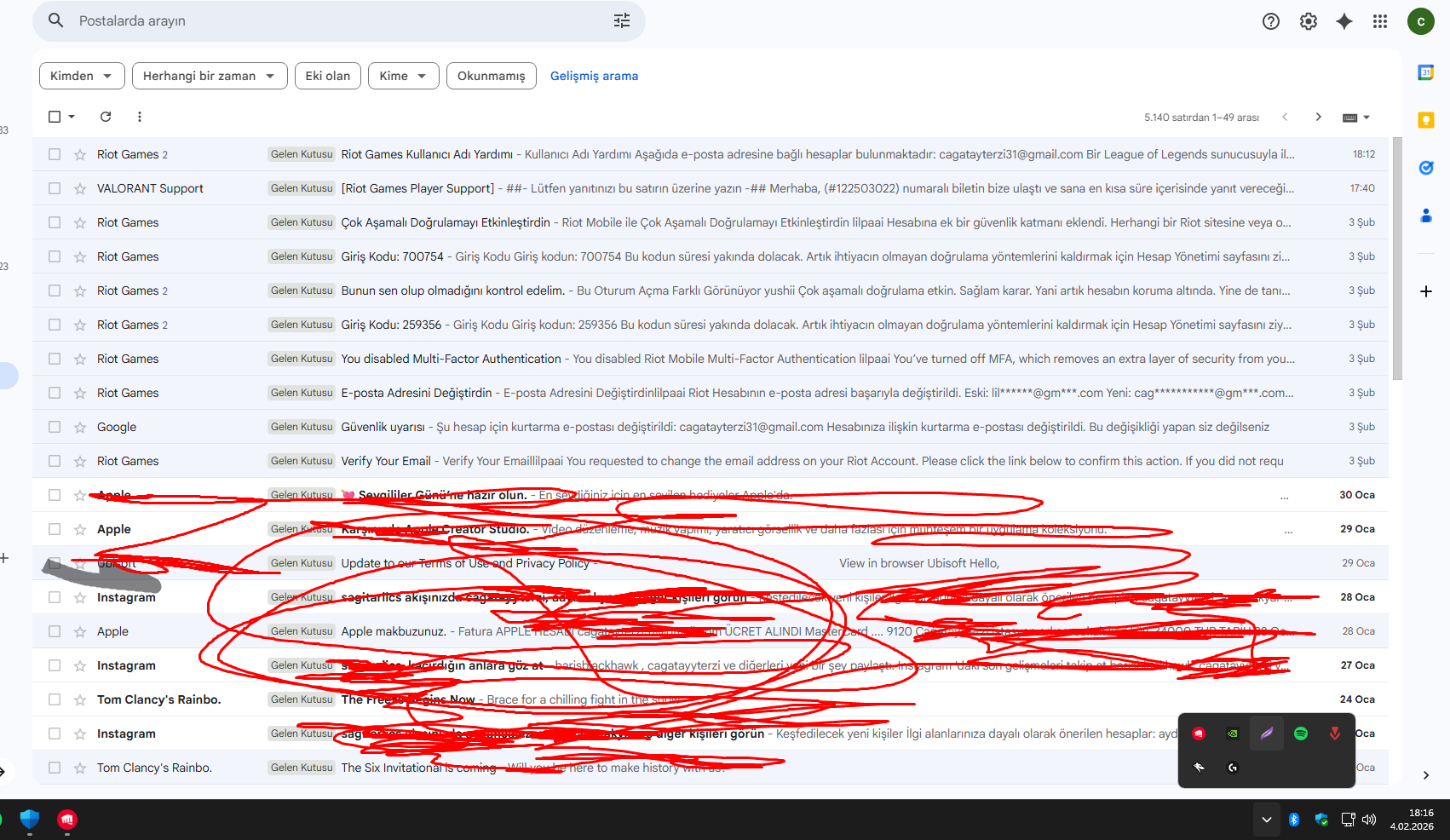Open the 'Çok Aşamalı Doğrulamayı Etkinleştirdin' email
This screenshot has width=1450, height=840.
(712, 222)
